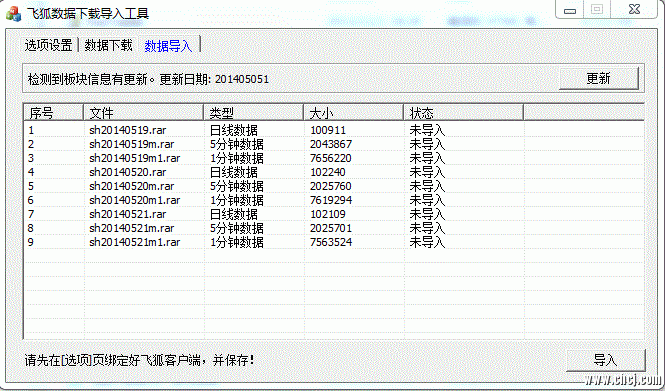Click size value 2025760
The height and width of the screenshot is (391, 665).
coord(331,186)
